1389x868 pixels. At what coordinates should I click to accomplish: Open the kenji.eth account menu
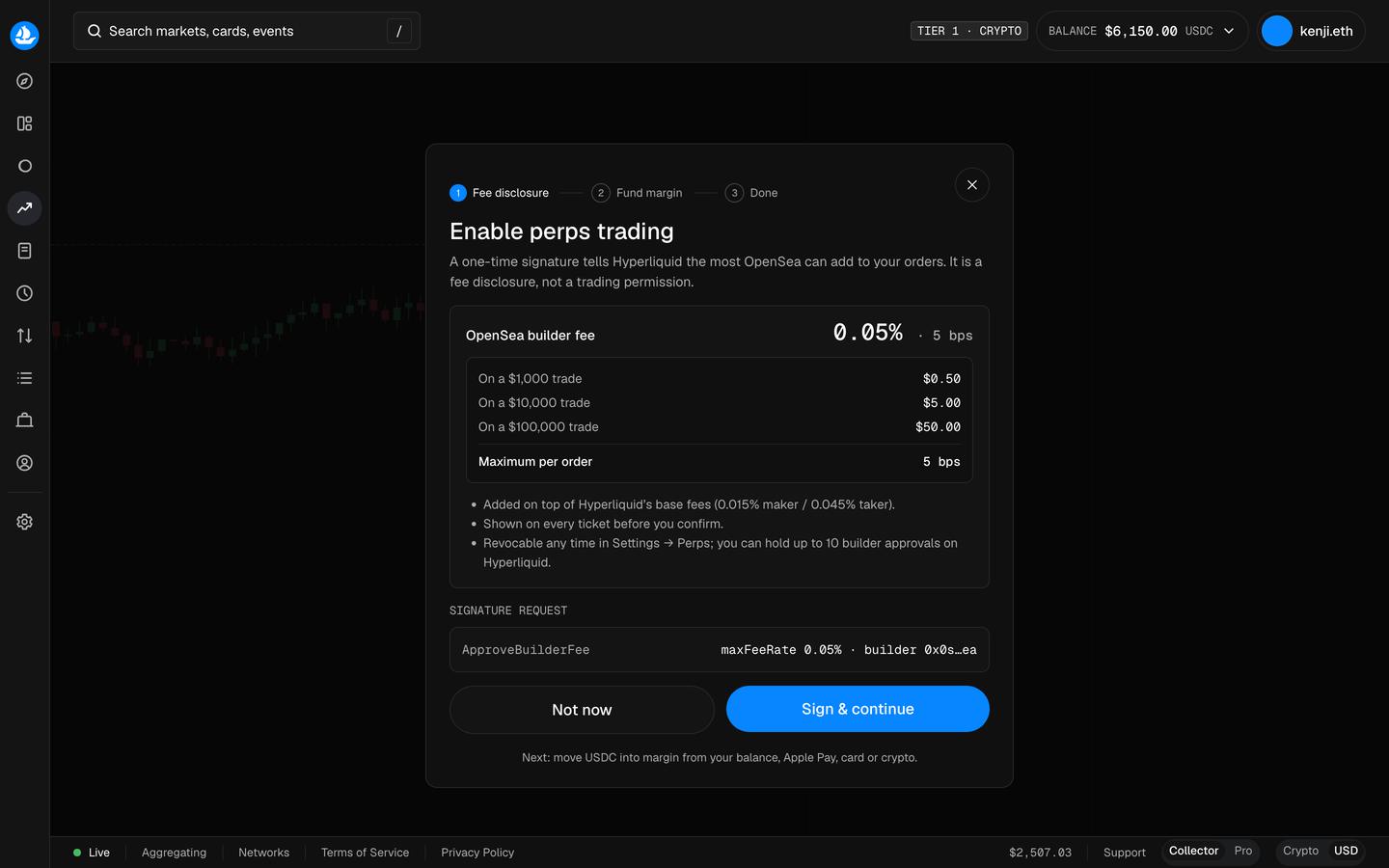[x=1311, y=31]
